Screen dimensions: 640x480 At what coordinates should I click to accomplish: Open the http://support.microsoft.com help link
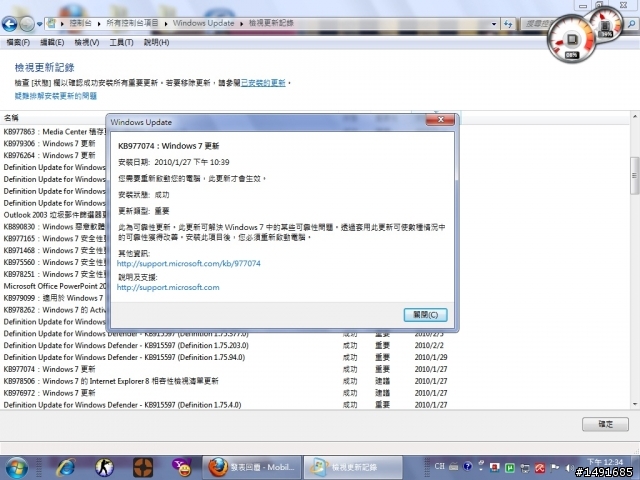coord(168,287)
